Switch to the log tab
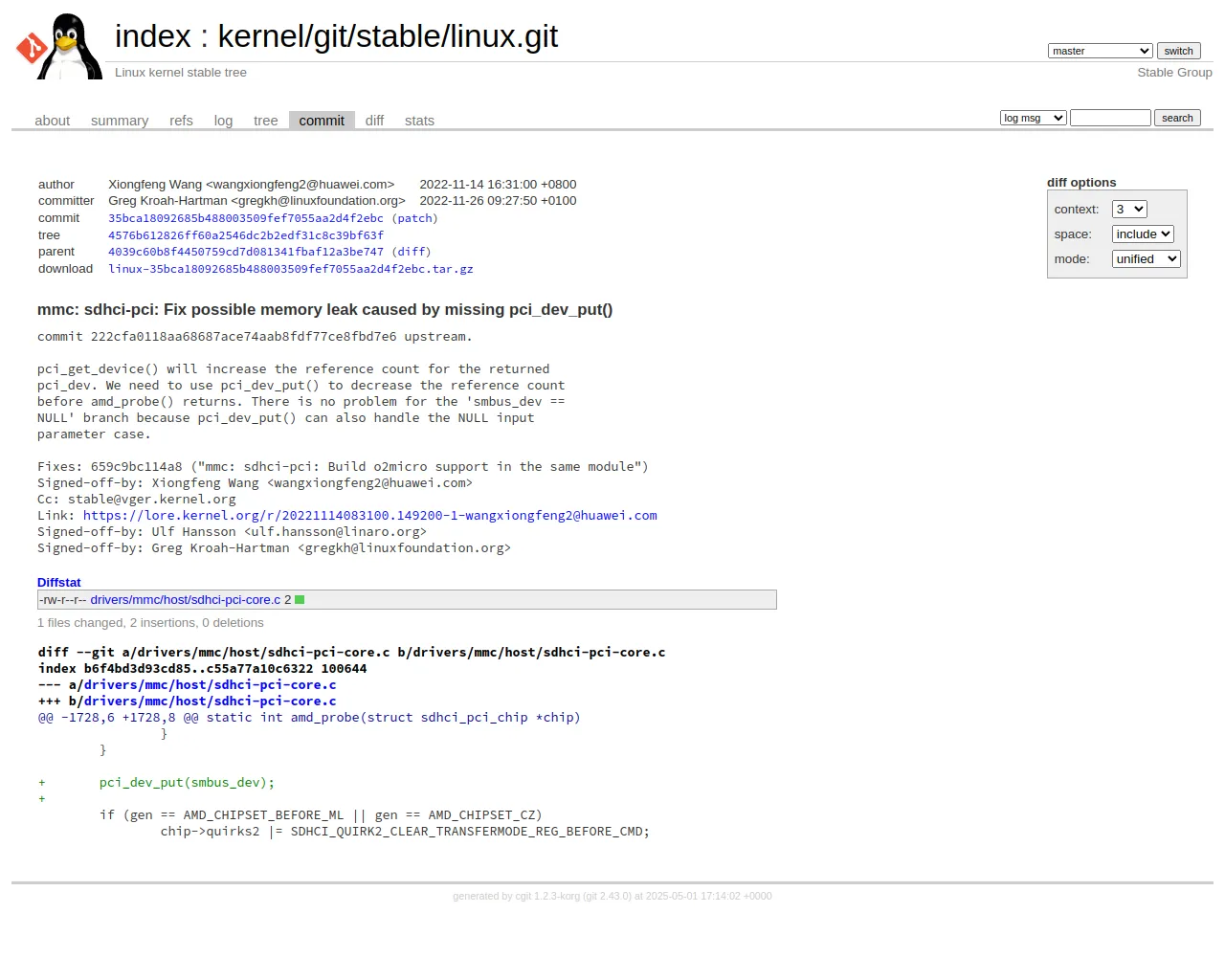This screenshot has width=1225, height=980. coord(223,121)
